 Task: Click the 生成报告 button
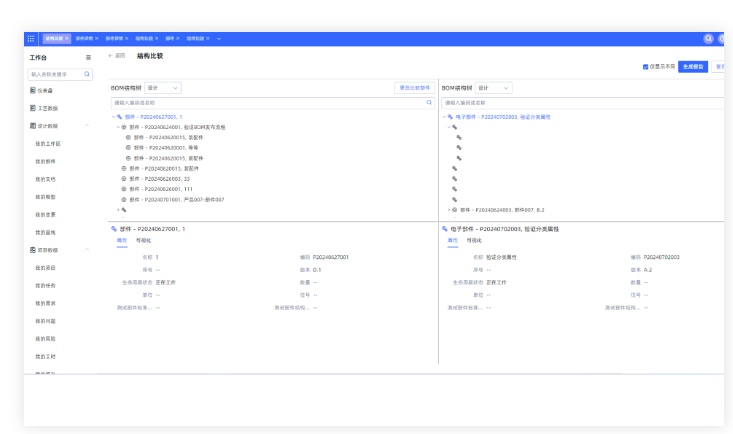tap(693, 67)
